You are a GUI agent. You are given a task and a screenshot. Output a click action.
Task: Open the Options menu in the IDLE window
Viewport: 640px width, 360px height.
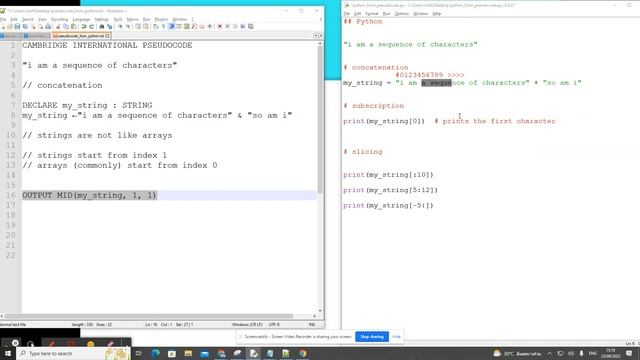coord(402,13)
